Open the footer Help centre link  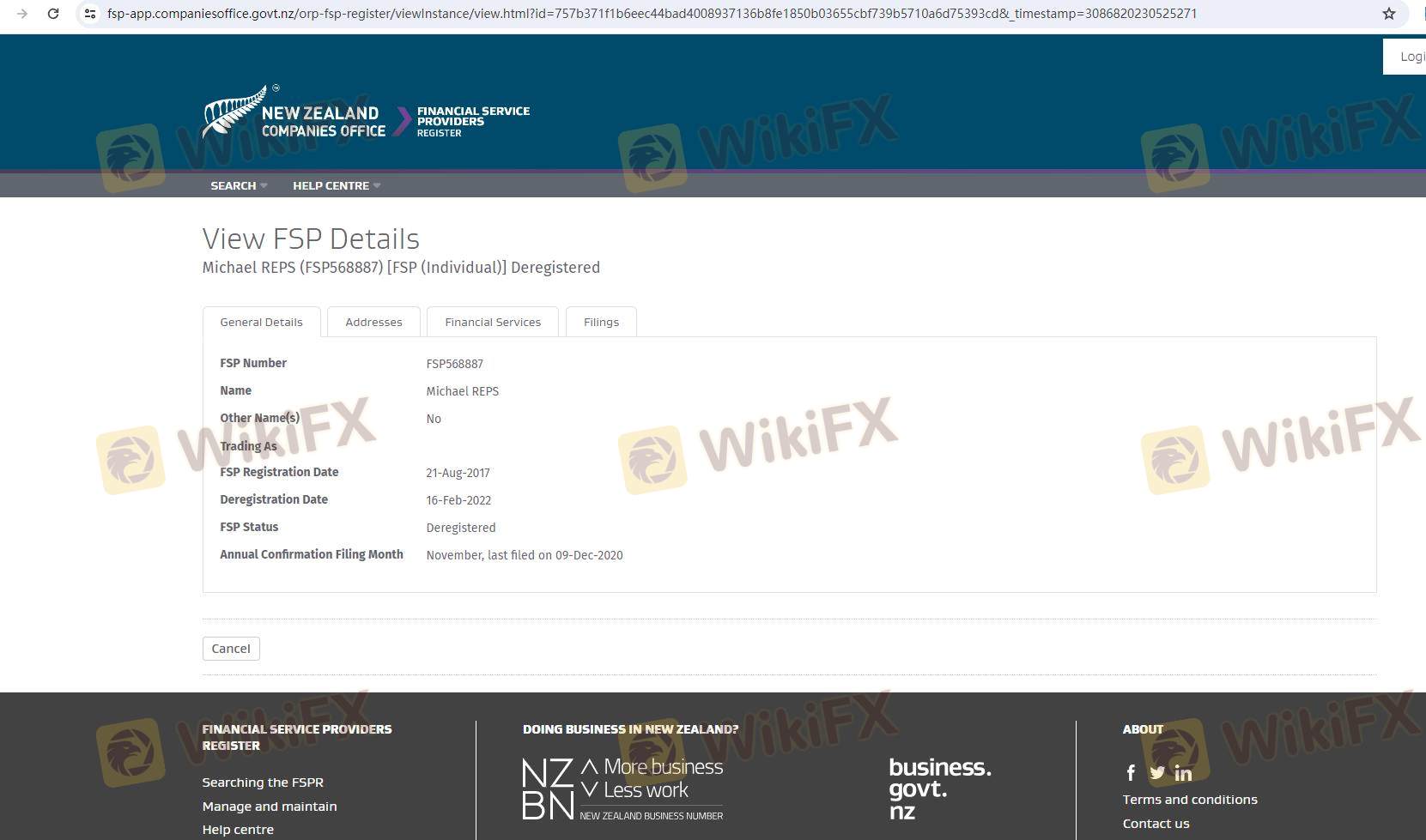(238, 830)
